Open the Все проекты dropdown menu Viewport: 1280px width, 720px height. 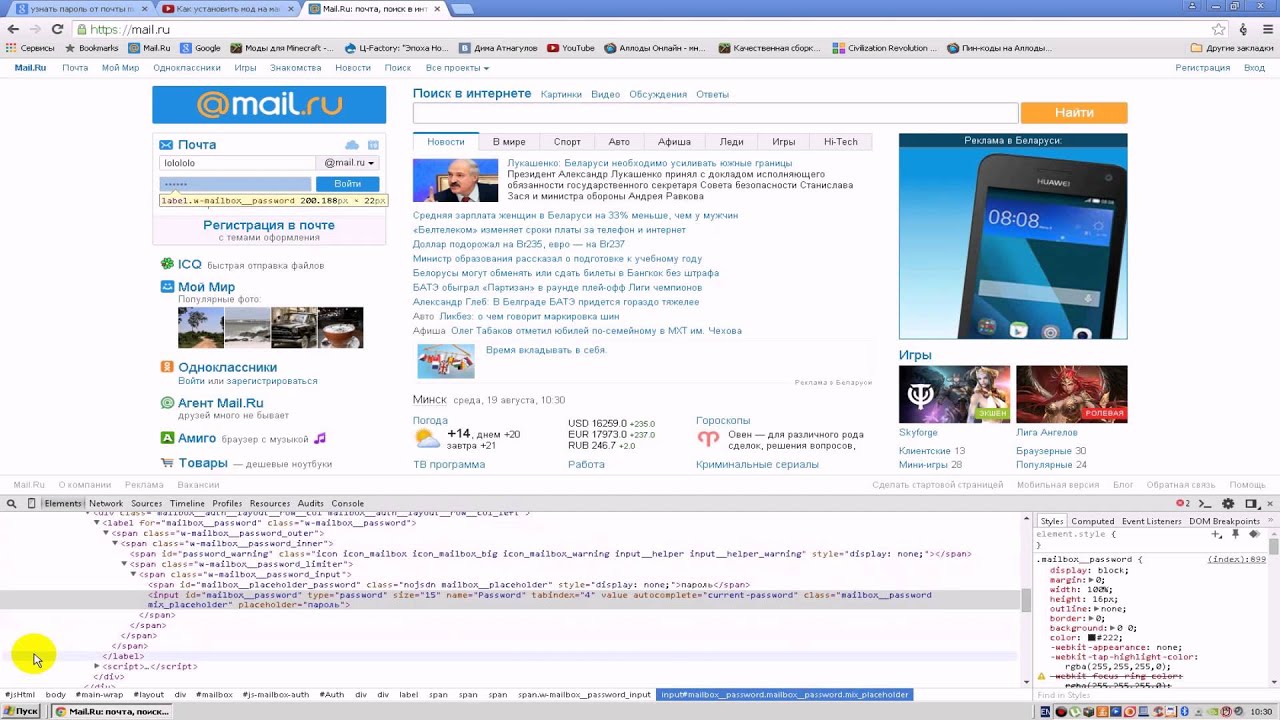[457, 68]
